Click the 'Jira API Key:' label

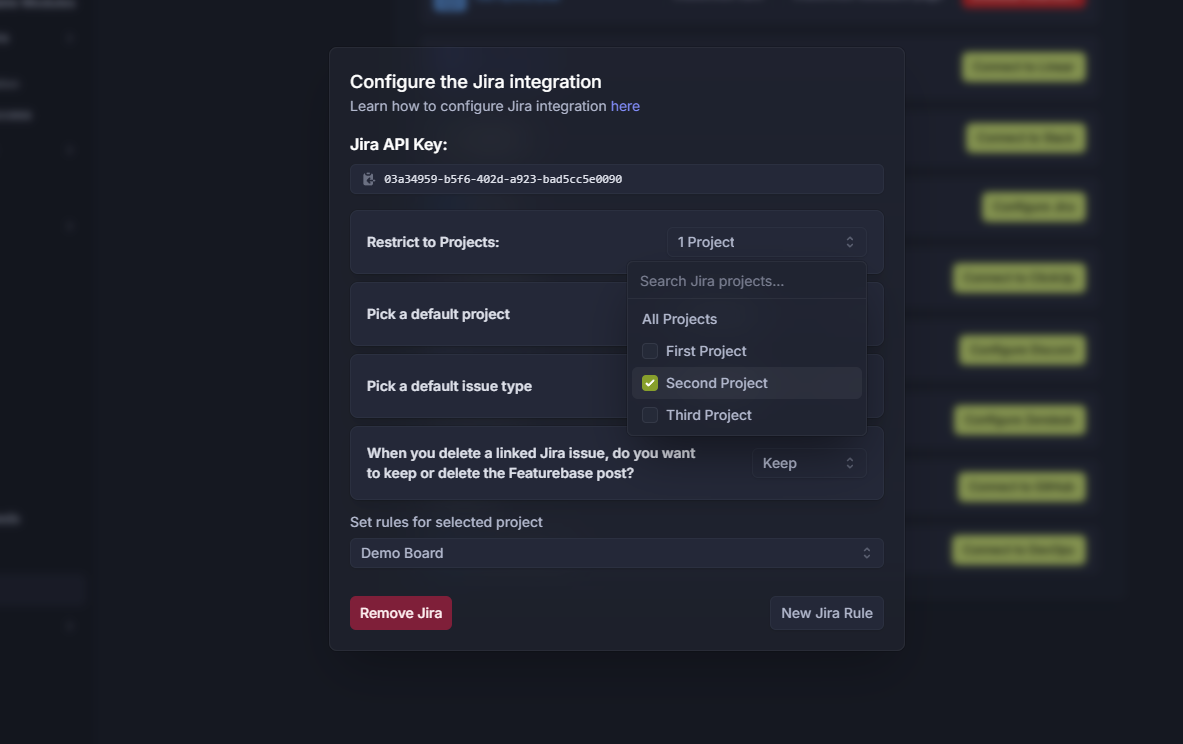[x=398, y=144]
